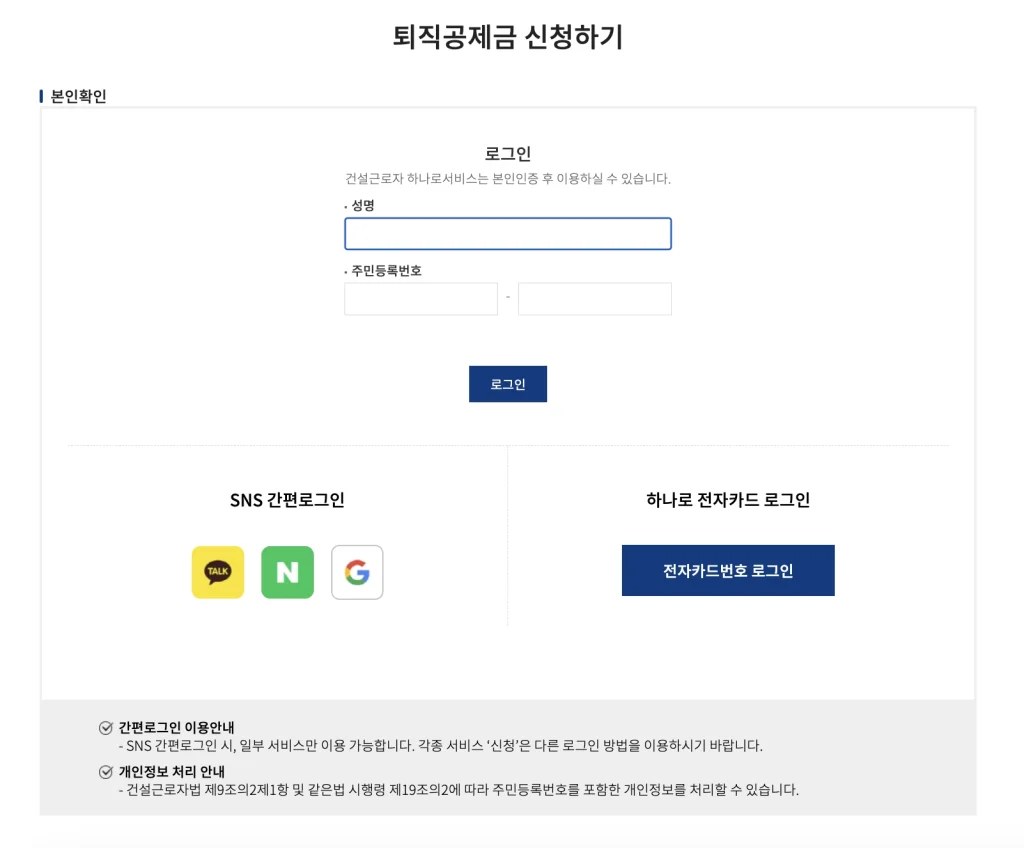The height and width of the screenshot is (848, 1024).
Task: Click the 성명 field label
Action: tap(362, 205)
